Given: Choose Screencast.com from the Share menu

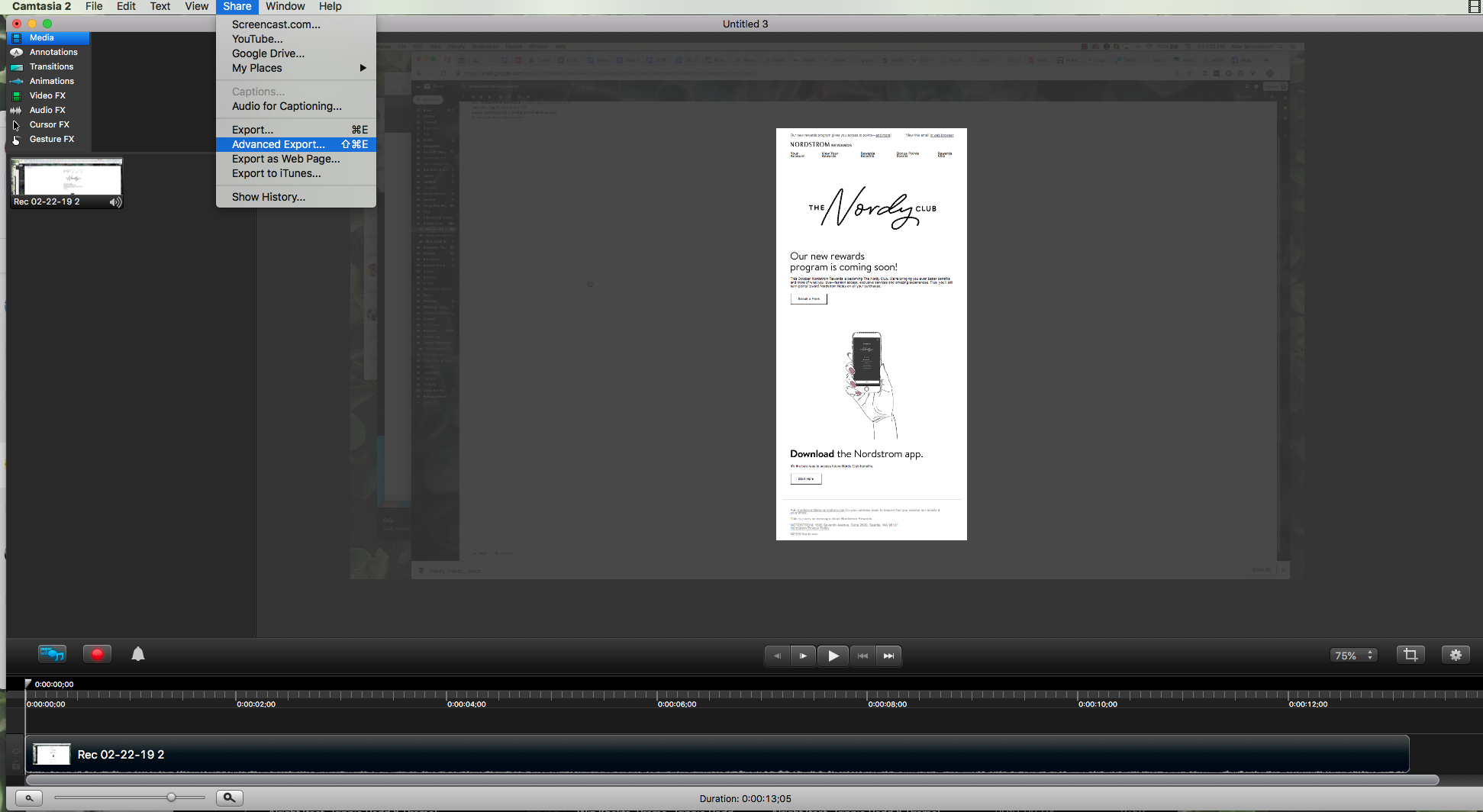Looking at the screenshot, I should pyautogui.click(x=276, y=24).
